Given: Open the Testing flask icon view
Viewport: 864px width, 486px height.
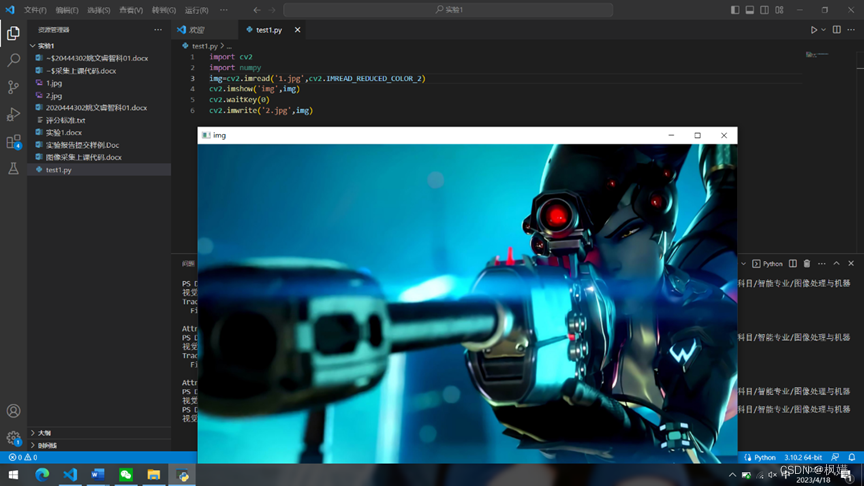Looking at the screenshot, I should pyautogui.click(x=13, y=168).
